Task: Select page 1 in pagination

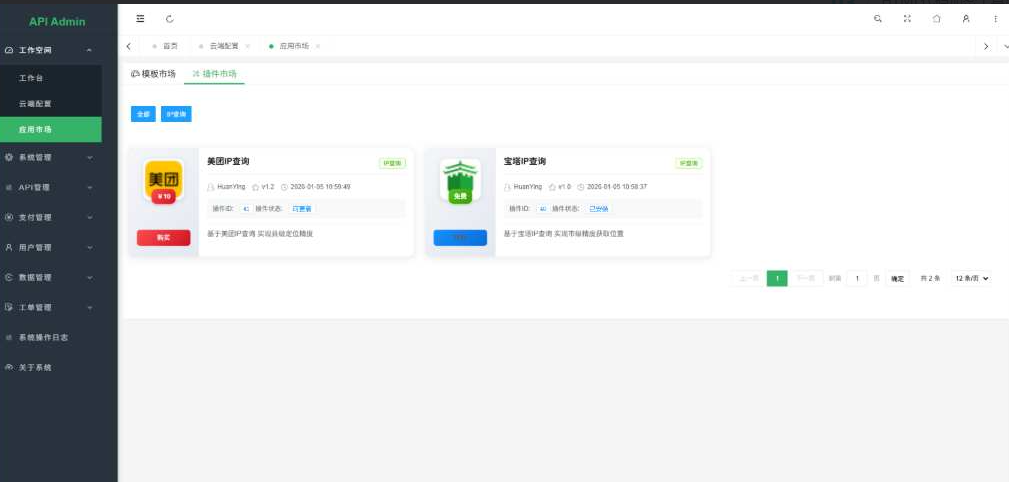Action: tap(777, 279)
